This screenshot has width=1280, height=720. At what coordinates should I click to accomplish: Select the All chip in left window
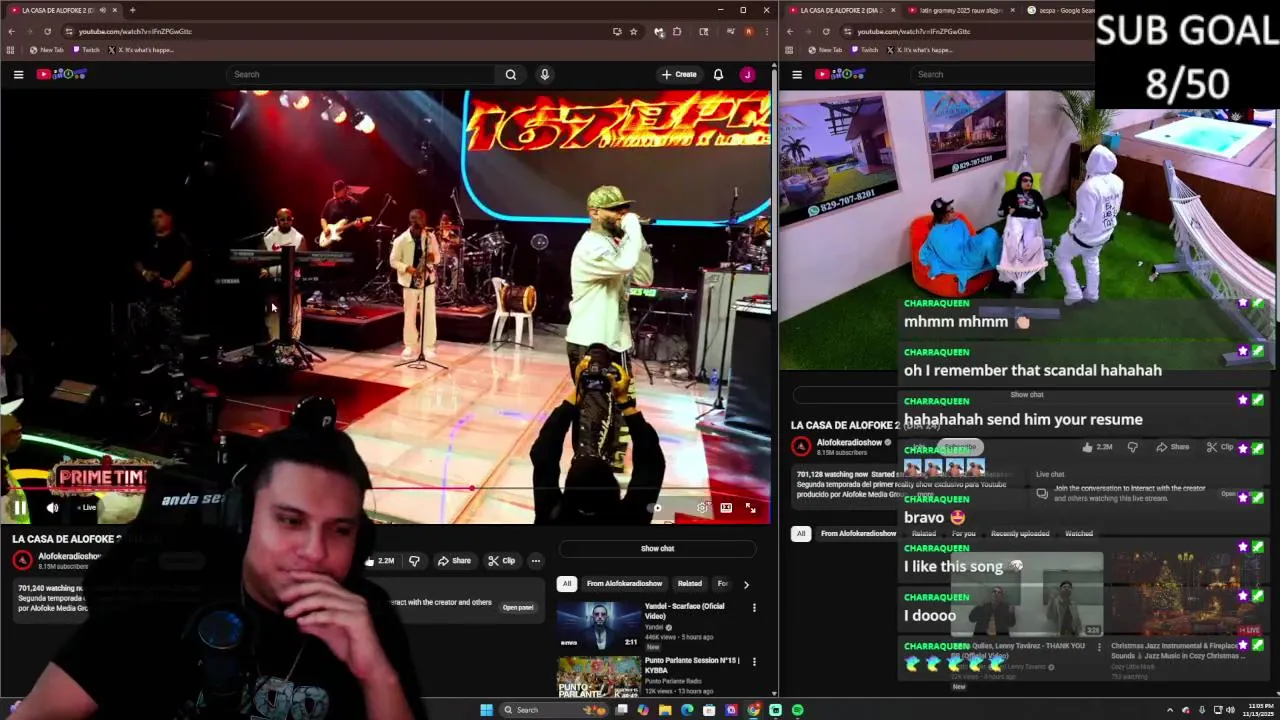click(x=567, y=583)
